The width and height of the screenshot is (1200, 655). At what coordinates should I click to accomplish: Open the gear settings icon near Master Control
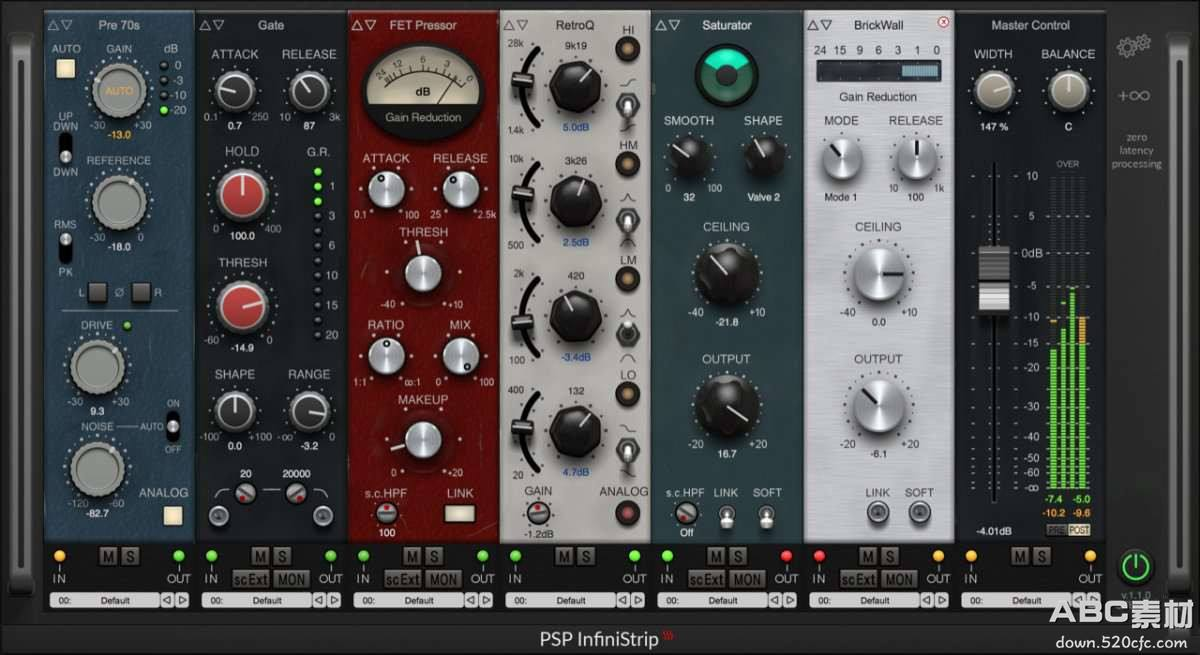click(1134, 44)
